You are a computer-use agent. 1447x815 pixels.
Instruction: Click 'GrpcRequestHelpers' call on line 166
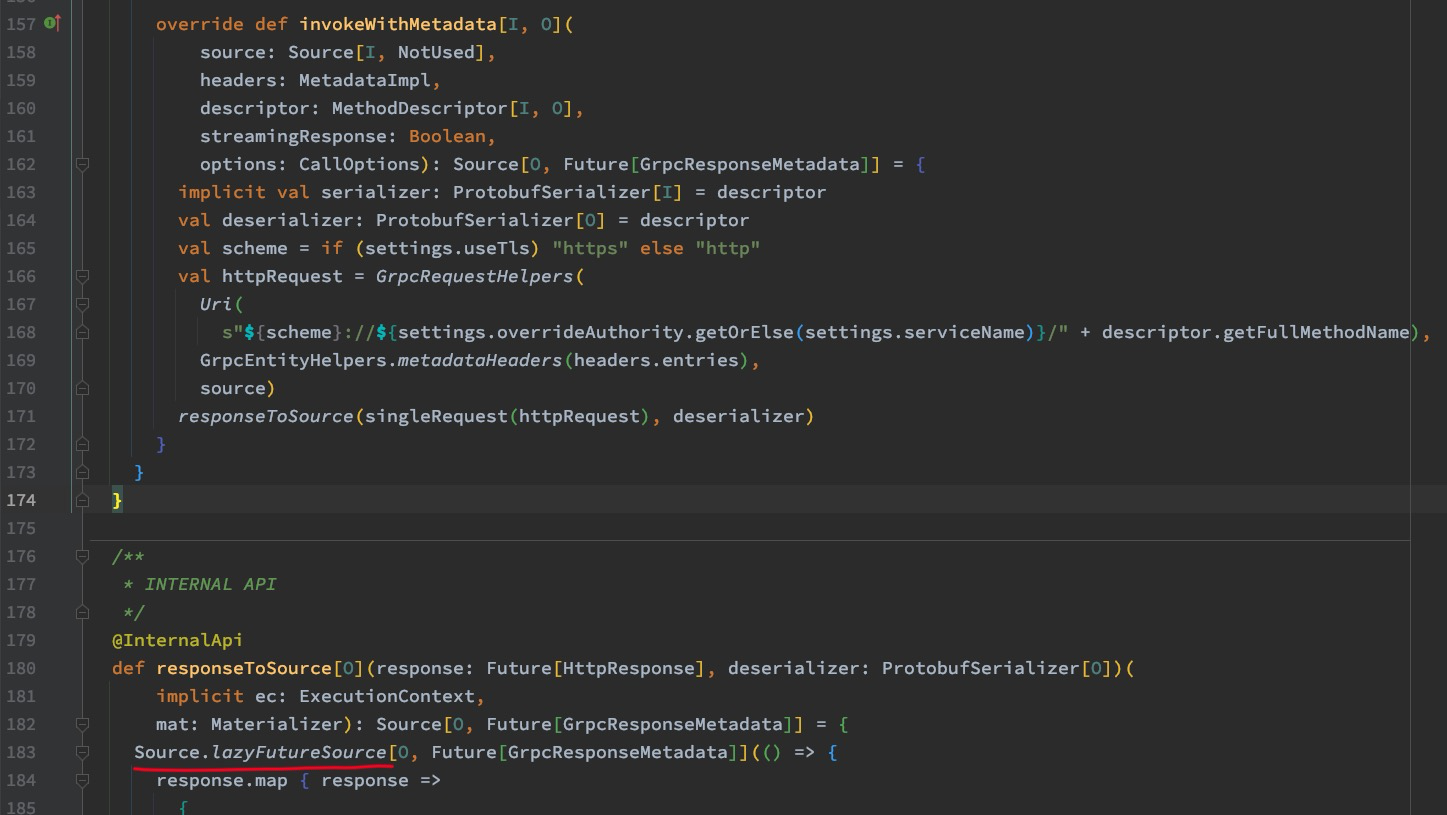[475, 276]
